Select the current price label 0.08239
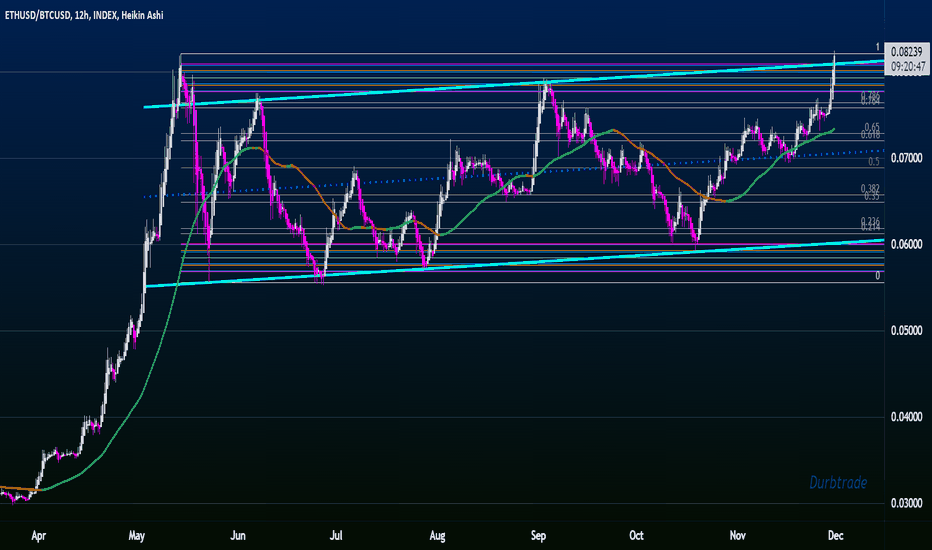This screenshot has height=550, width=932. [906, 52]
